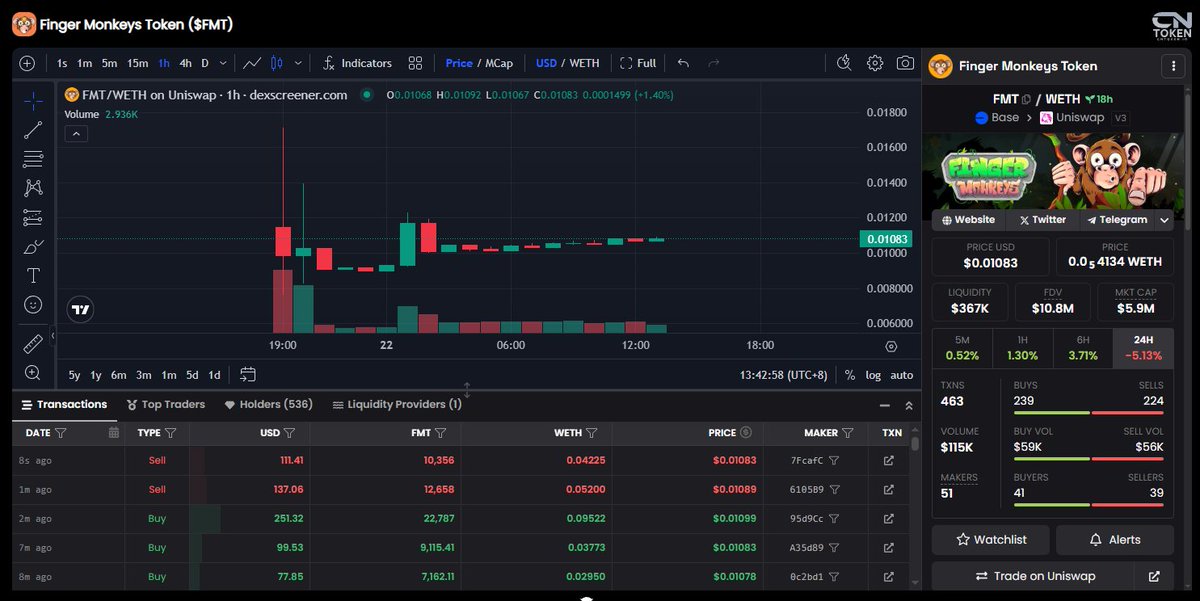This screenshot has height=601, width=1200.
Task: Open the token Telegram link
Action: pos(1117,220)
